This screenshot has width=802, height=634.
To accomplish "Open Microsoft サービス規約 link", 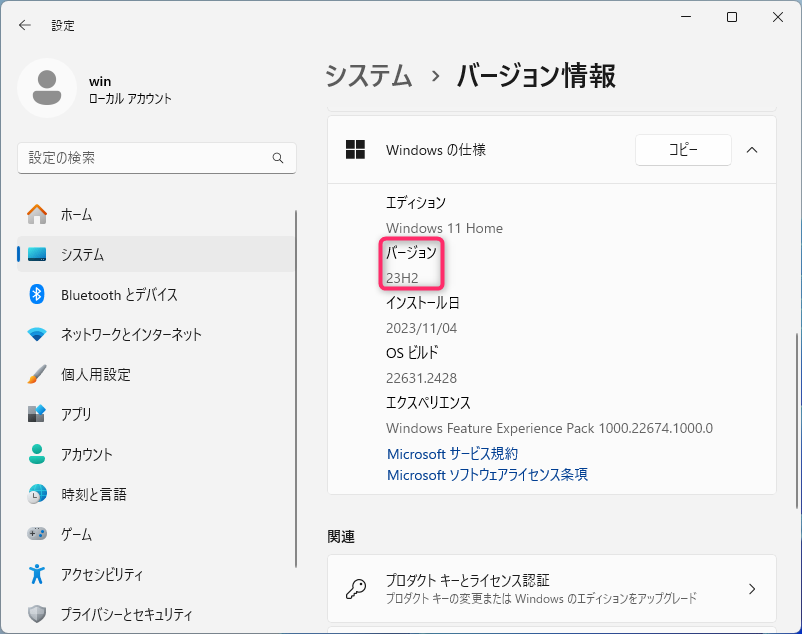I will coord(452,454).
